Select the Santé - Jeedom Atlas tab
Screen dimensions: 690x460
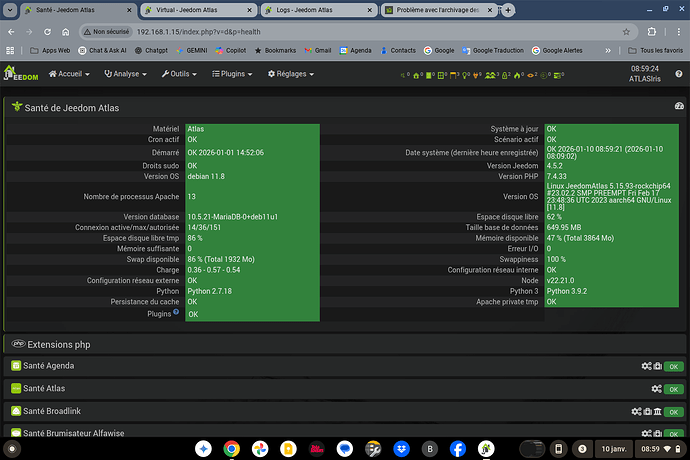pos(78,10)
